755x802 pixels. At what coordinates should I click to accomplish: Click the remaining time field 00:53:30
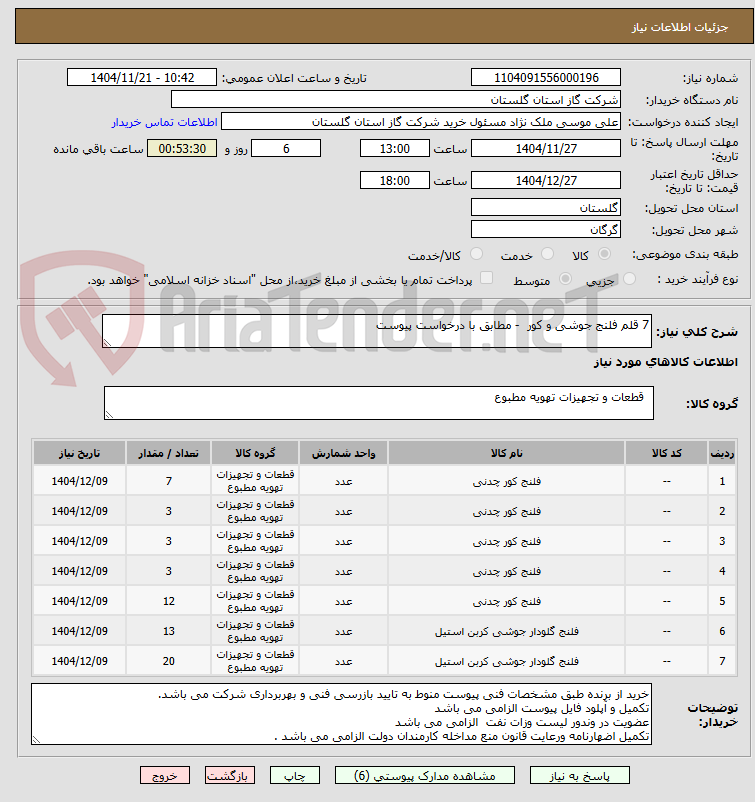click(x=182, y=148)
